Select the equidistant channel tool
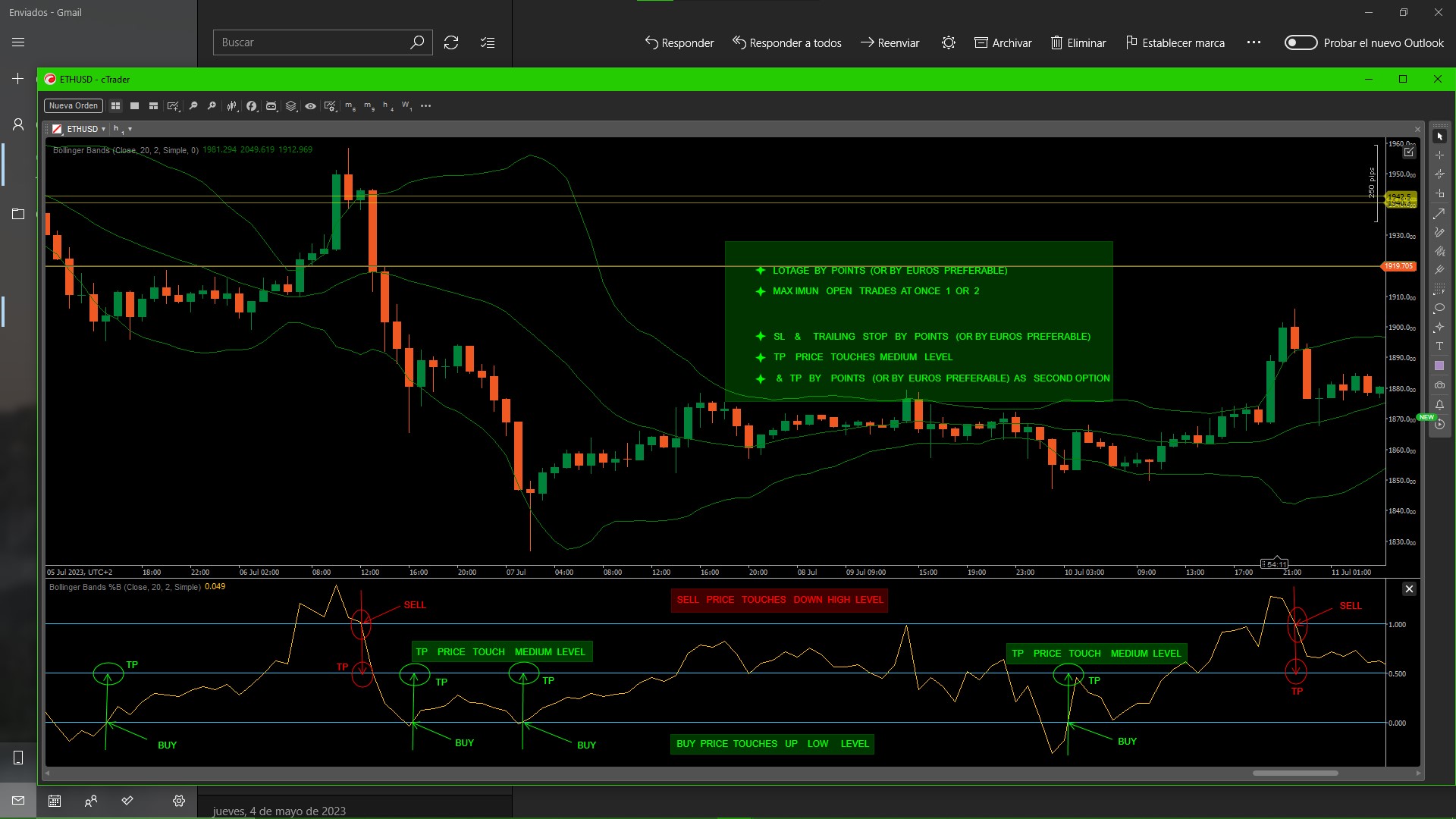Image resolution: width=1456 pixels, height=819 pixels. (1439, 251)
